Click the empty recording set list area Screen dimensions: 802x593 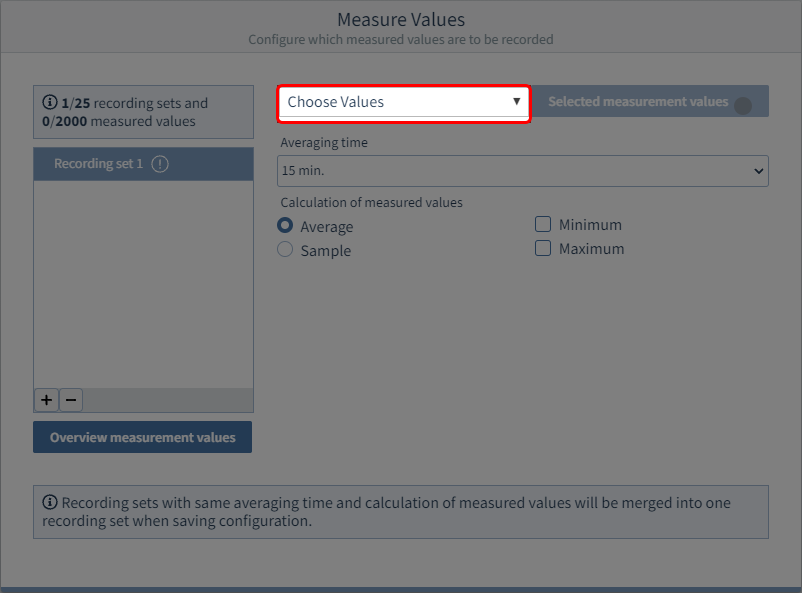pyautogui.click(x=143, y=285)
